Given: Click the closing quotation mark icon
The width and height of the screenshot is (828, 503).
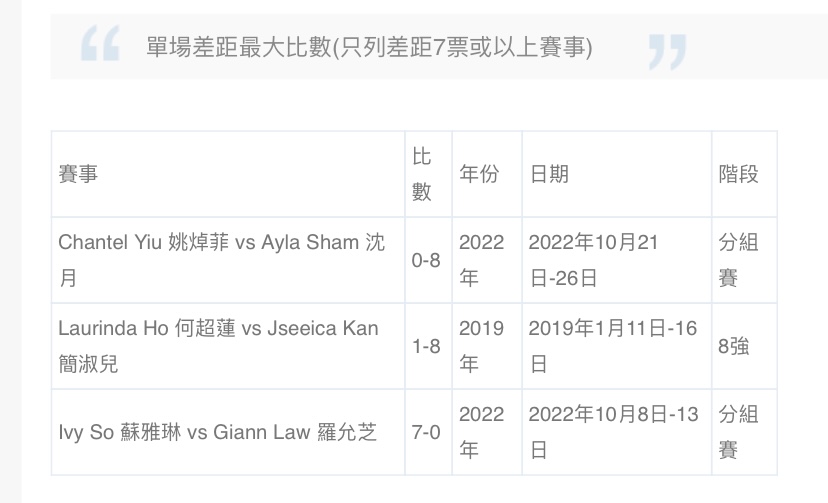Looking at the screenshot, I should [667, 52].
